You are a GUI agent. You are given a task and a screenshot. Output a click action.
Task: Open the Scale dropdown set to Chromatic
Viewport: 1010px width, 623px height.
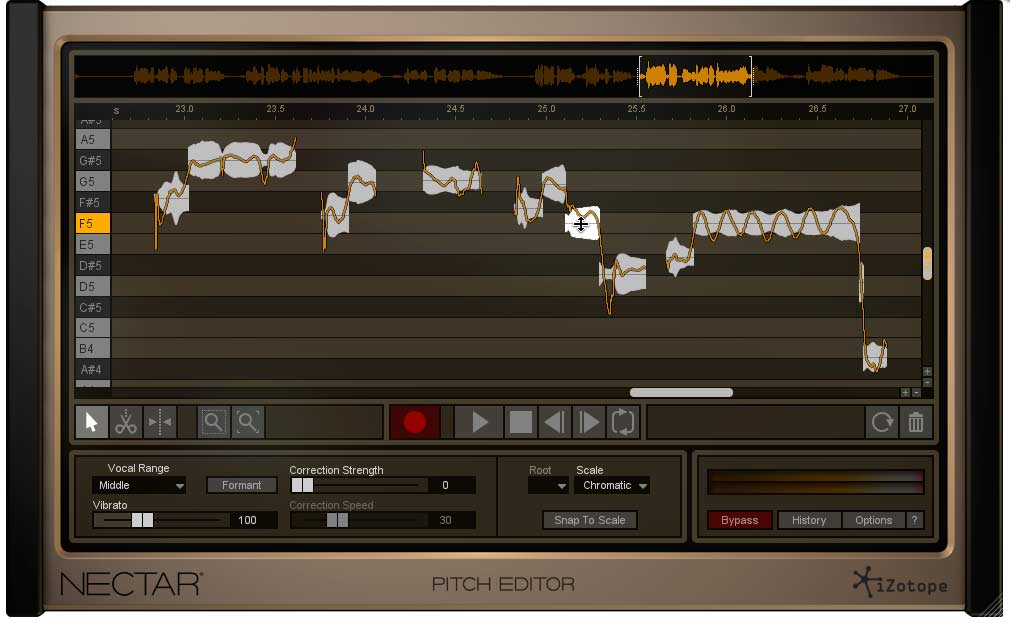(613, 485)
